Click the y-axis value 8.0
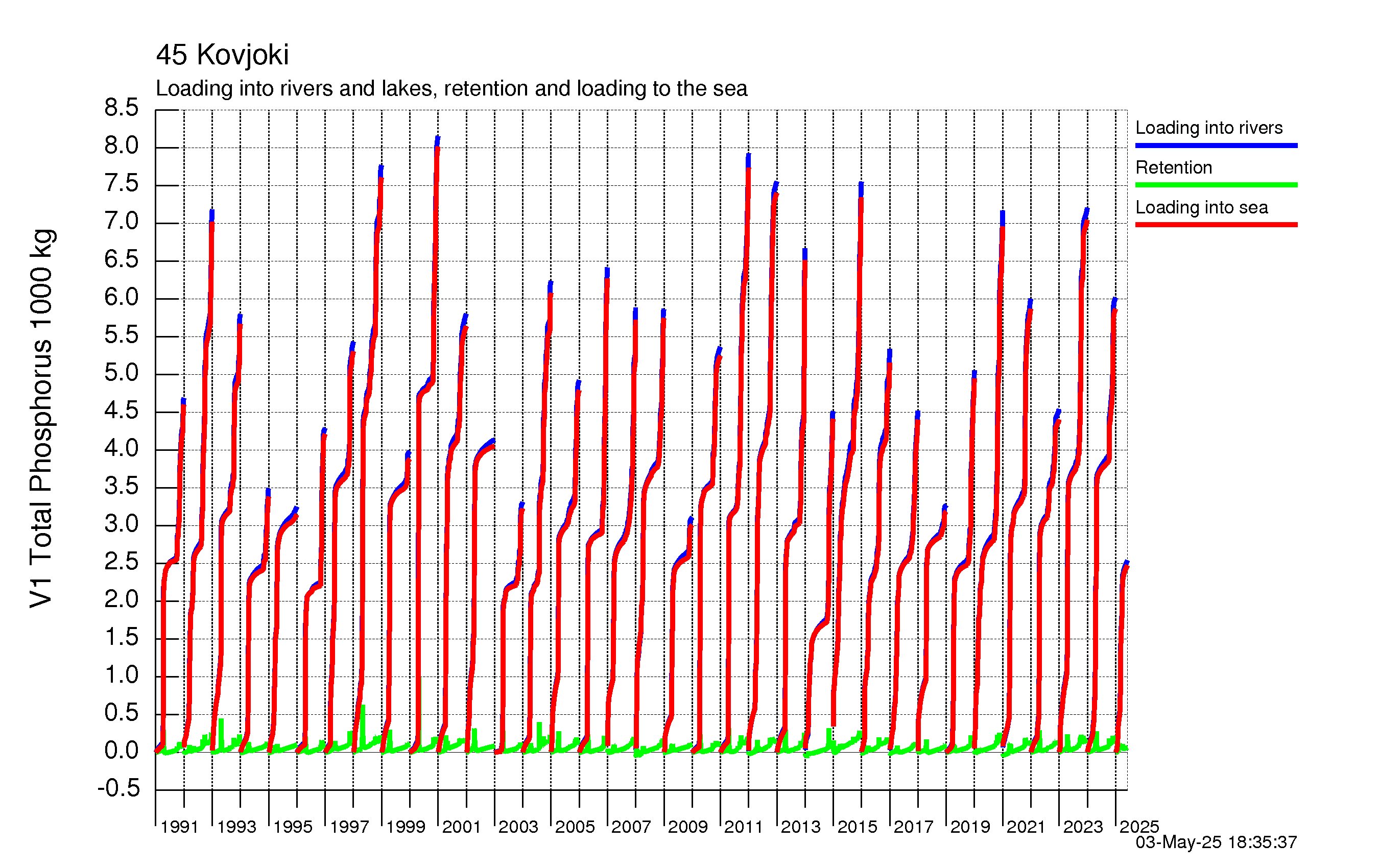This screenshot has width=1379, height=868. [x=122, y=146]
